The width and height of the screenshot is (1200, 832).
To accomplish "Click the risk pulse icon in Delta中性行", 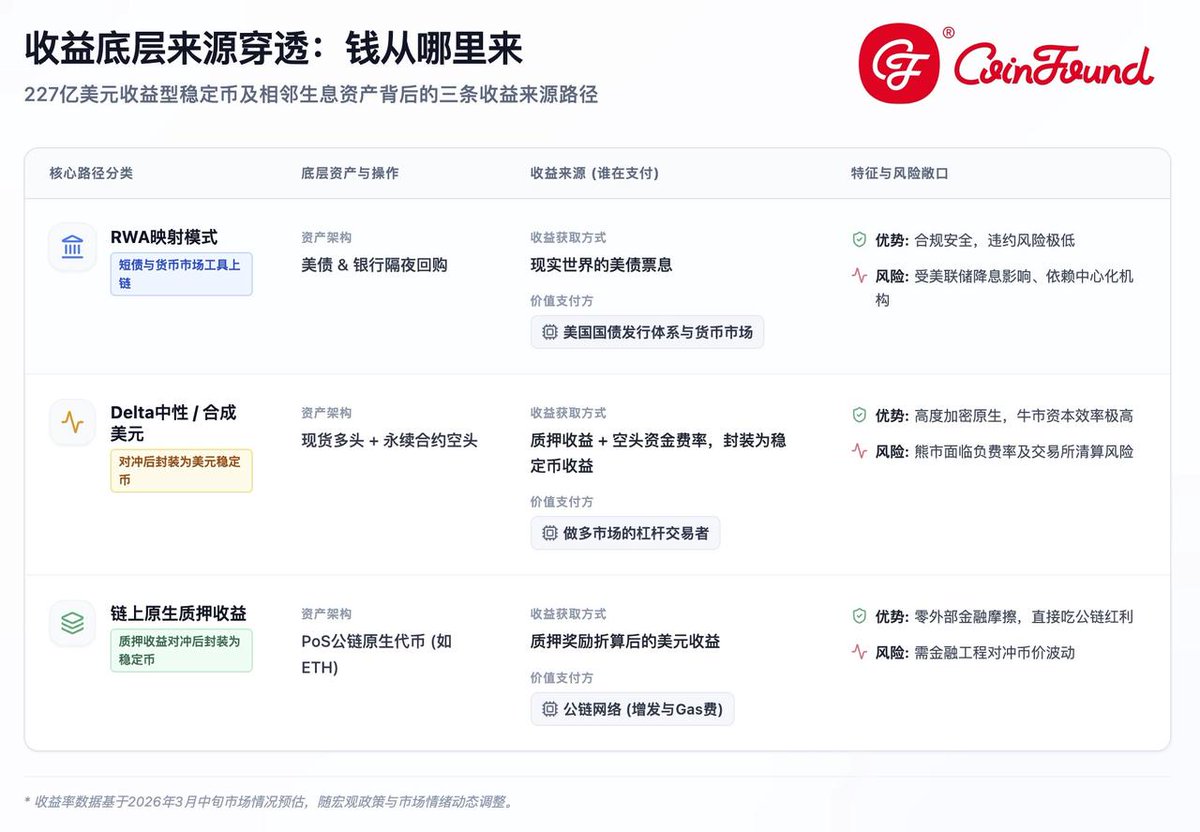I will pyautogui.click(x=858, y=451).
